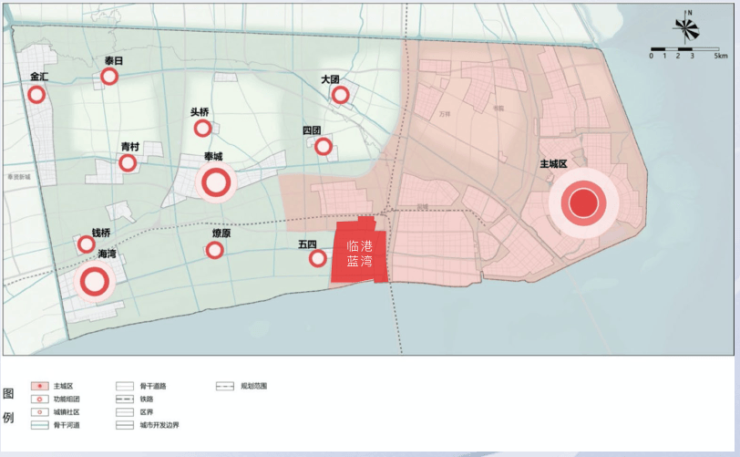Image resolution: width=740 pixels, height=457 pixels.
Task: Click the 头桥 map label
Action: pos(200,112)
